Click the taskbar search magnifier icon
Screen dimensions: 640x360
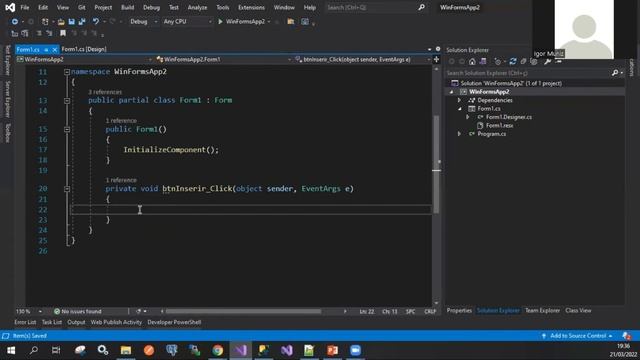pyautogui.click(x=34, y=350)
